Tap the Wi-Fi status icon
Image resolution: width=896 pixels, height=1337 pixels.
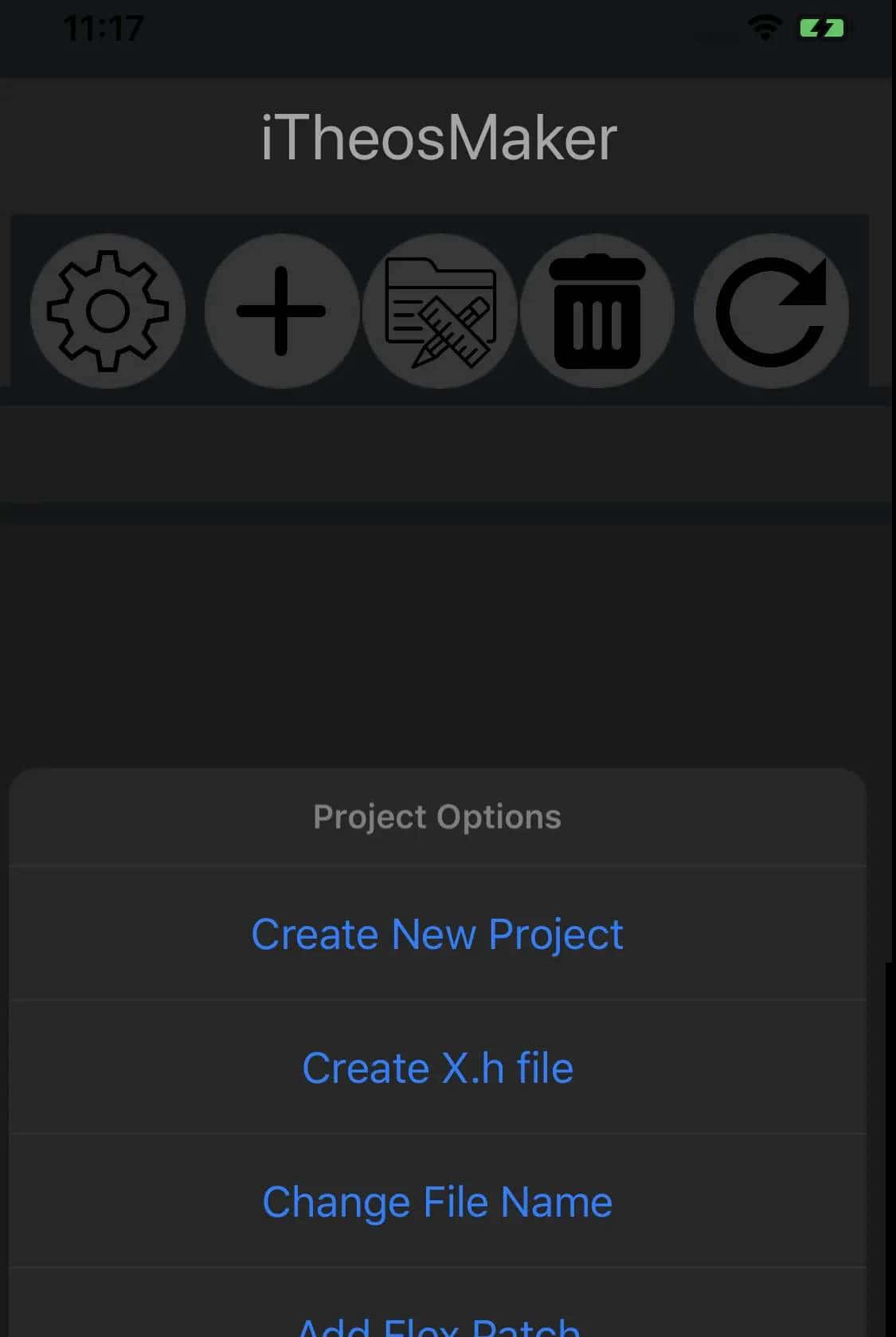pos(765,29)
